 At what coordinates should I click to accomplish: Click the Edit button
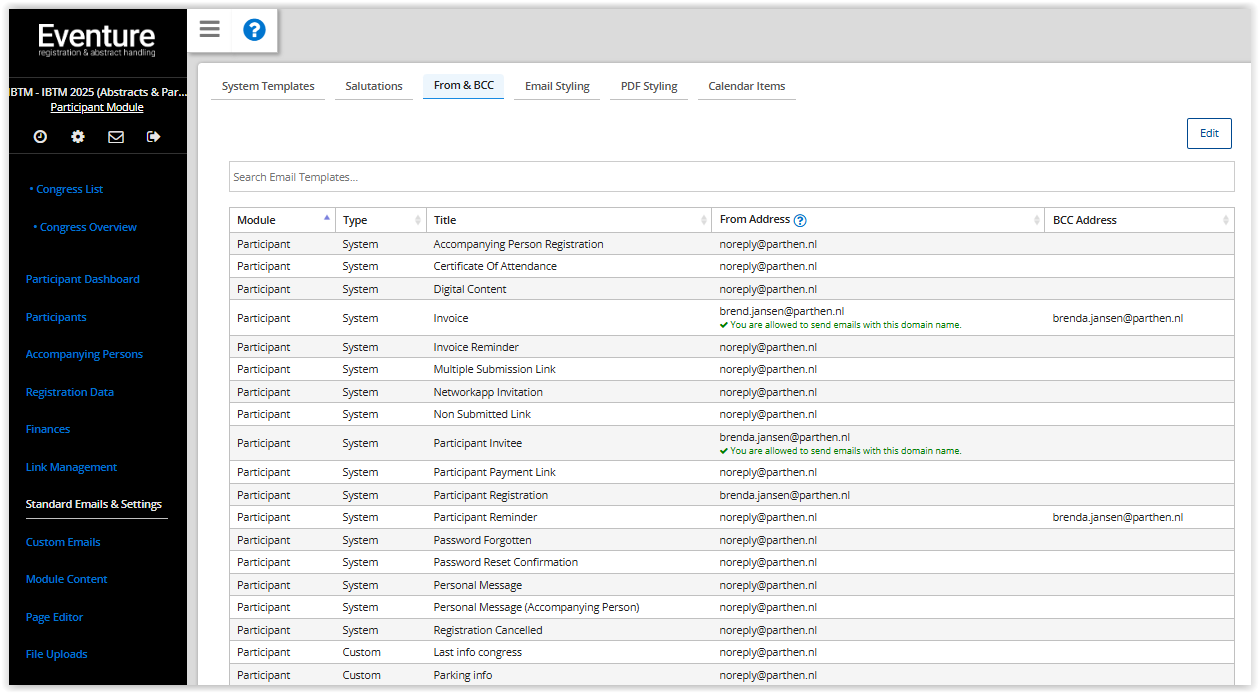pyautogui.click(x=1209, y=133)
